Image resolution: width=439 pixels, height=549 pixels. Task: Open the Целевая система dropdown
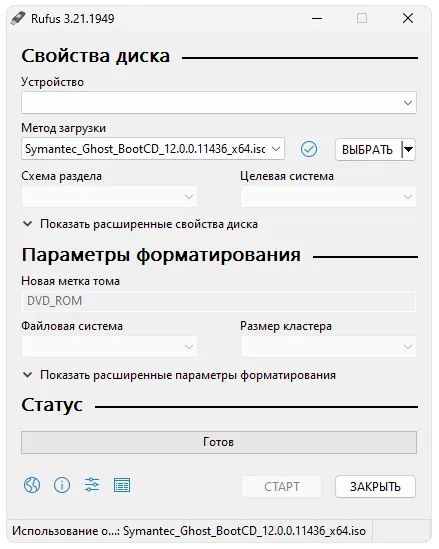pyautogui.click(x=328, y=196)
